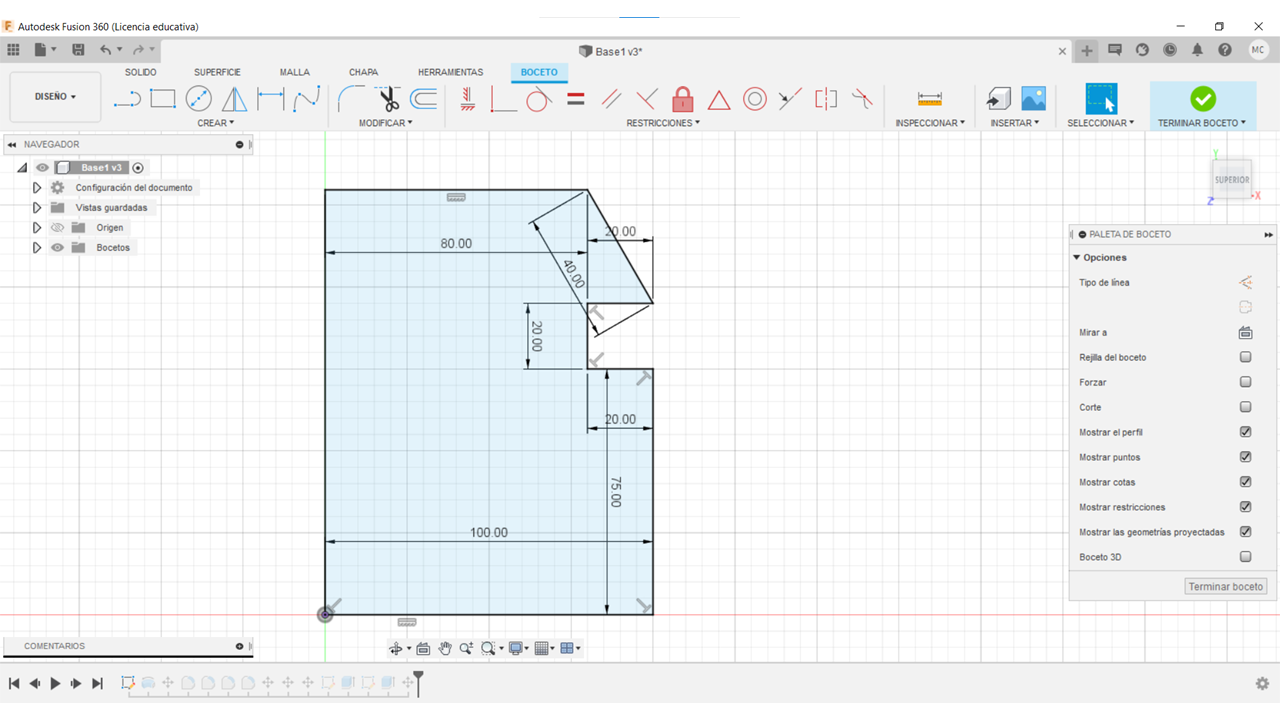The height and width of the screenshot is (720, 1280).
Task: Enable the Forzar checkbox
Action: (x=1246, y=382)
